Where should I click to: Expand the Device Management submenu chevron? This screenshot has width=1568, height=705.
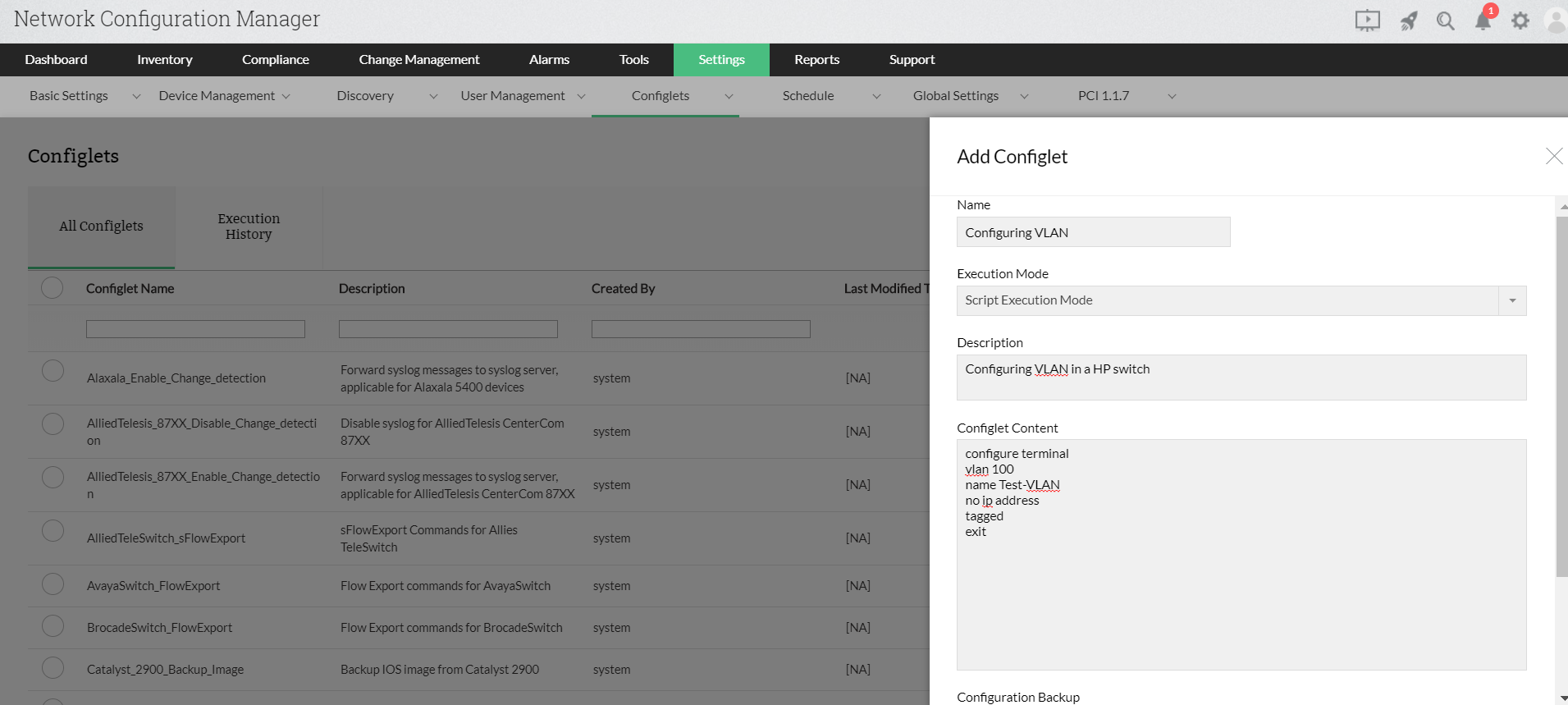tap(286, 97)
